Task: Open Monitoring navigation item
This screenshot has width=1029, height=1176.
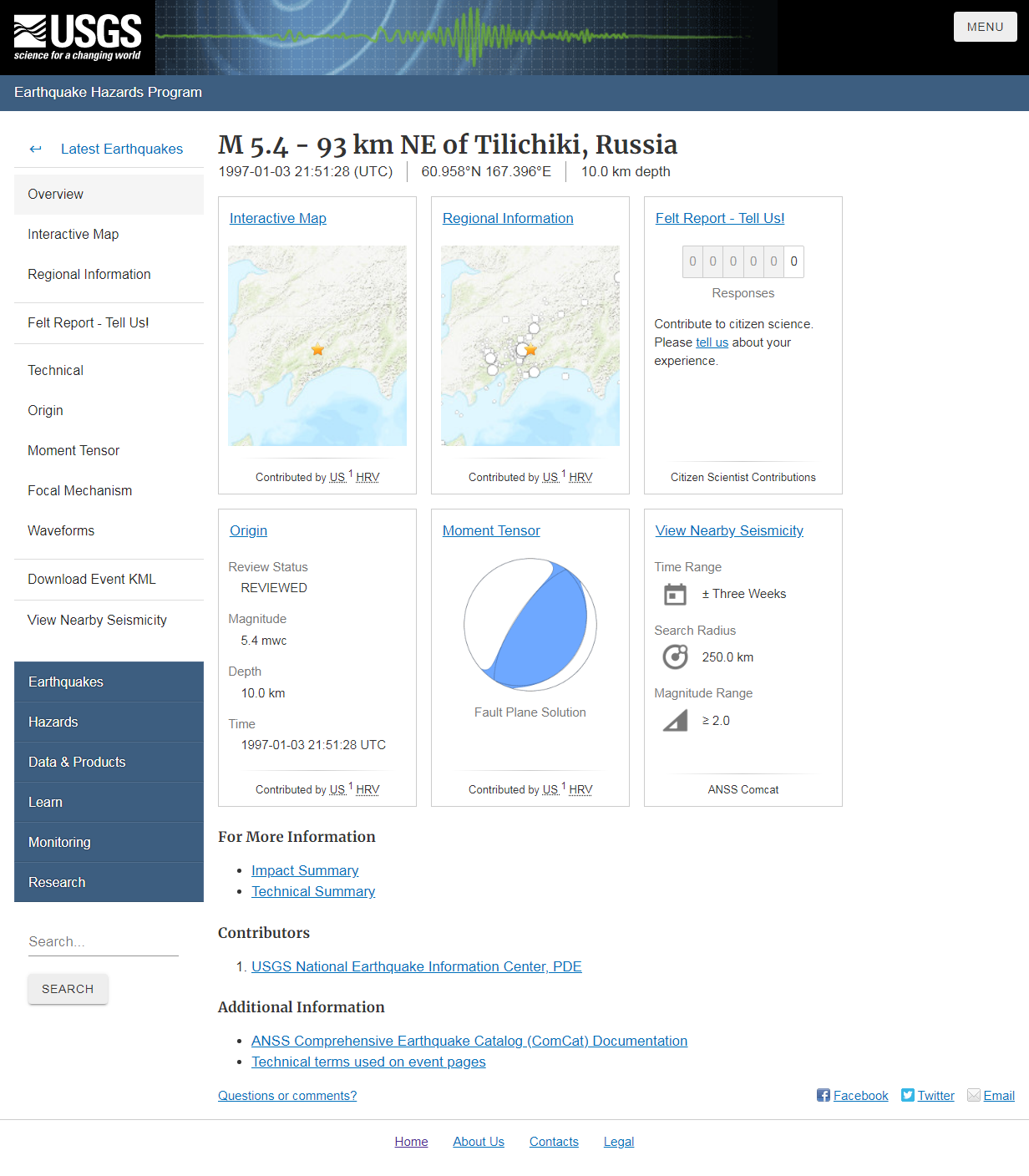Action: (109, 842)
